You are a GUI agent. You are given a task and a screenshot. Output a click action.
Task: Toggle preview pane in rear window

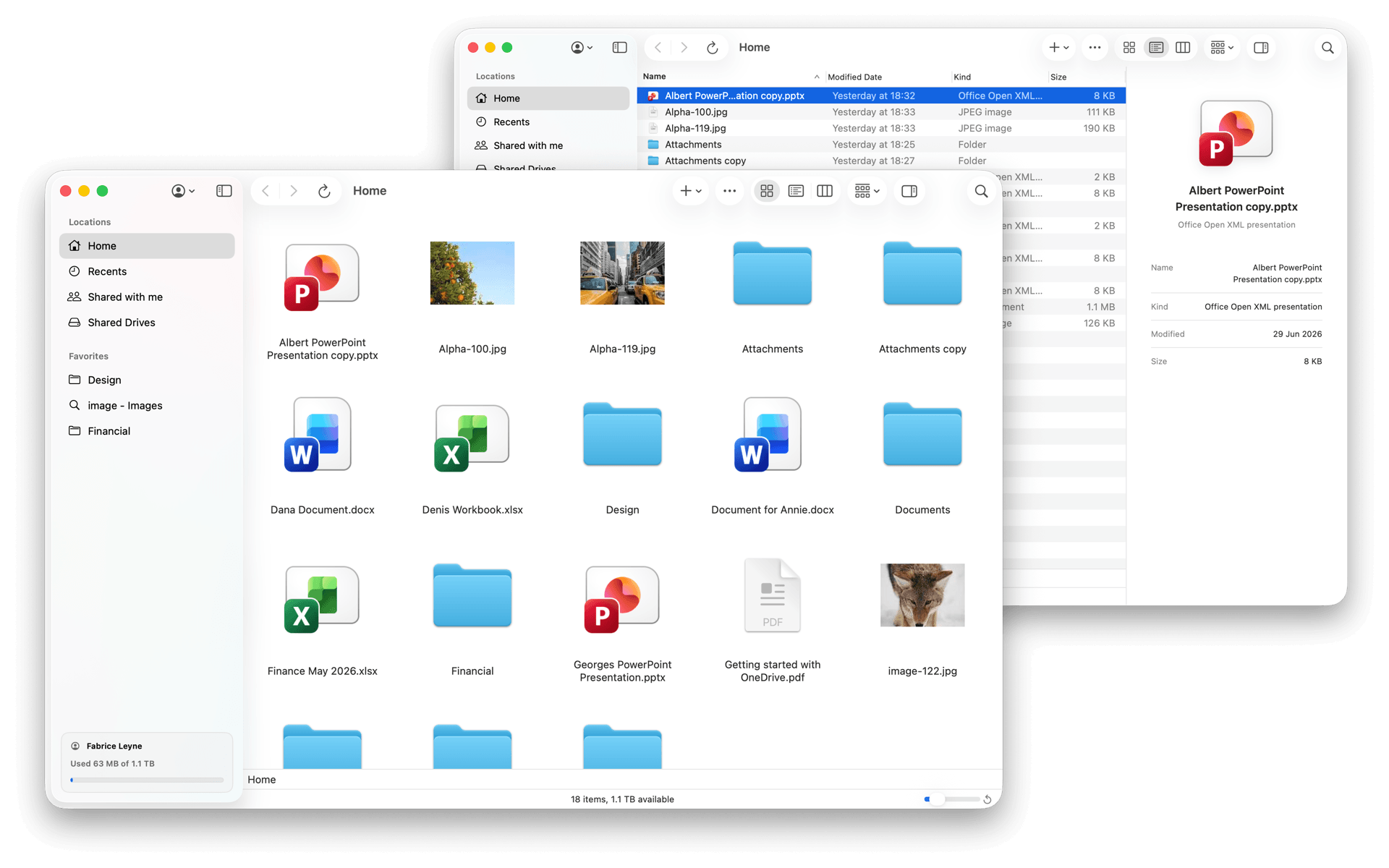pyautogui.click(x=1261, y=48)
